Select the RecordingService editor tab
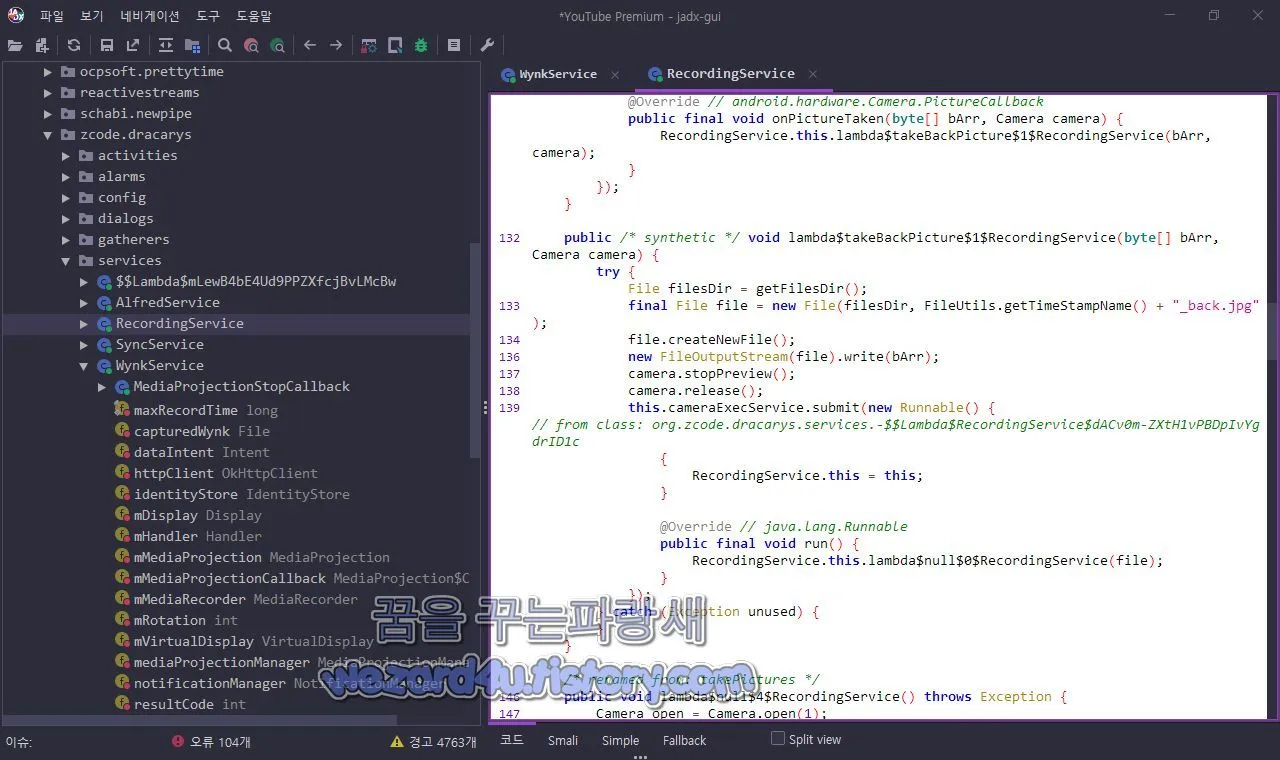The width and height of the screenshot is (1280, 760). 730,74
